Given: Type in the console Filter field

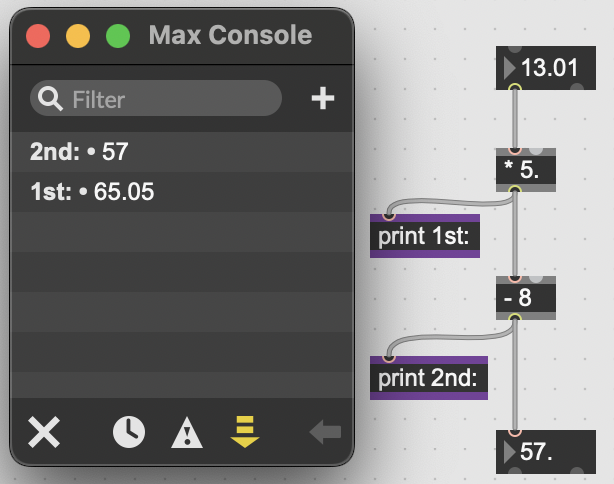Looking at the screenshot, I should [170, 99].
